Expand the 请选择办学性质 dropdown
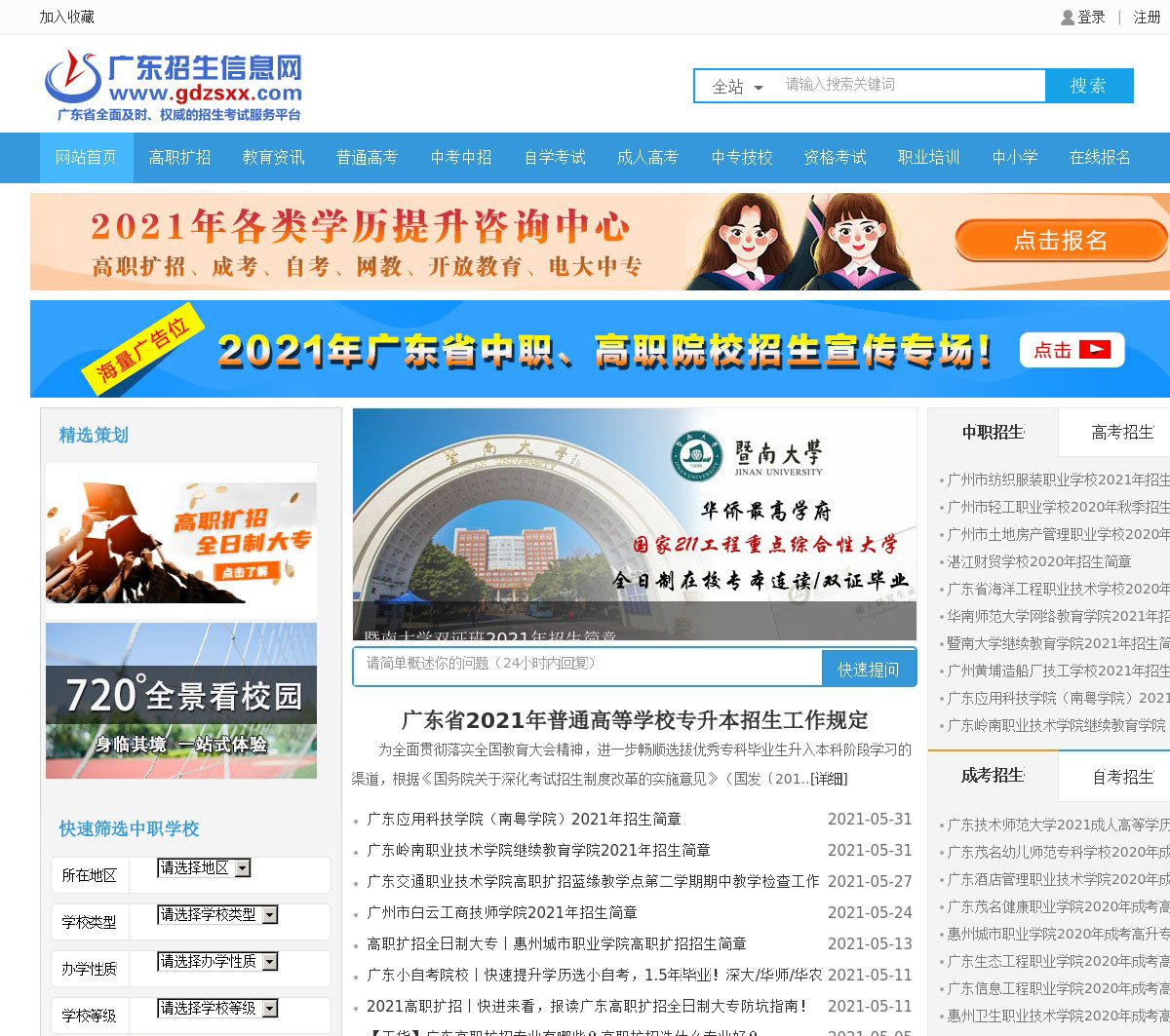Image resolution: width=1170 pixels, height=1036 pixels. [217, 961]
